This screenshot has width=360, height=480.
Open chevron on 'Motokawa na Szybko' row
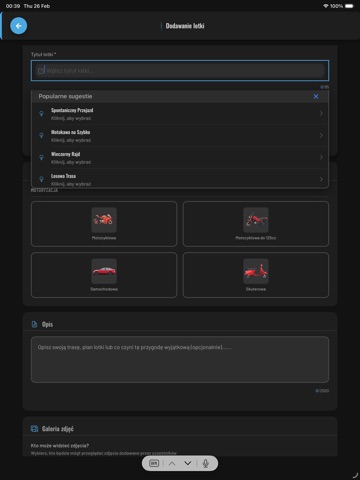click(x=321, y=136)
